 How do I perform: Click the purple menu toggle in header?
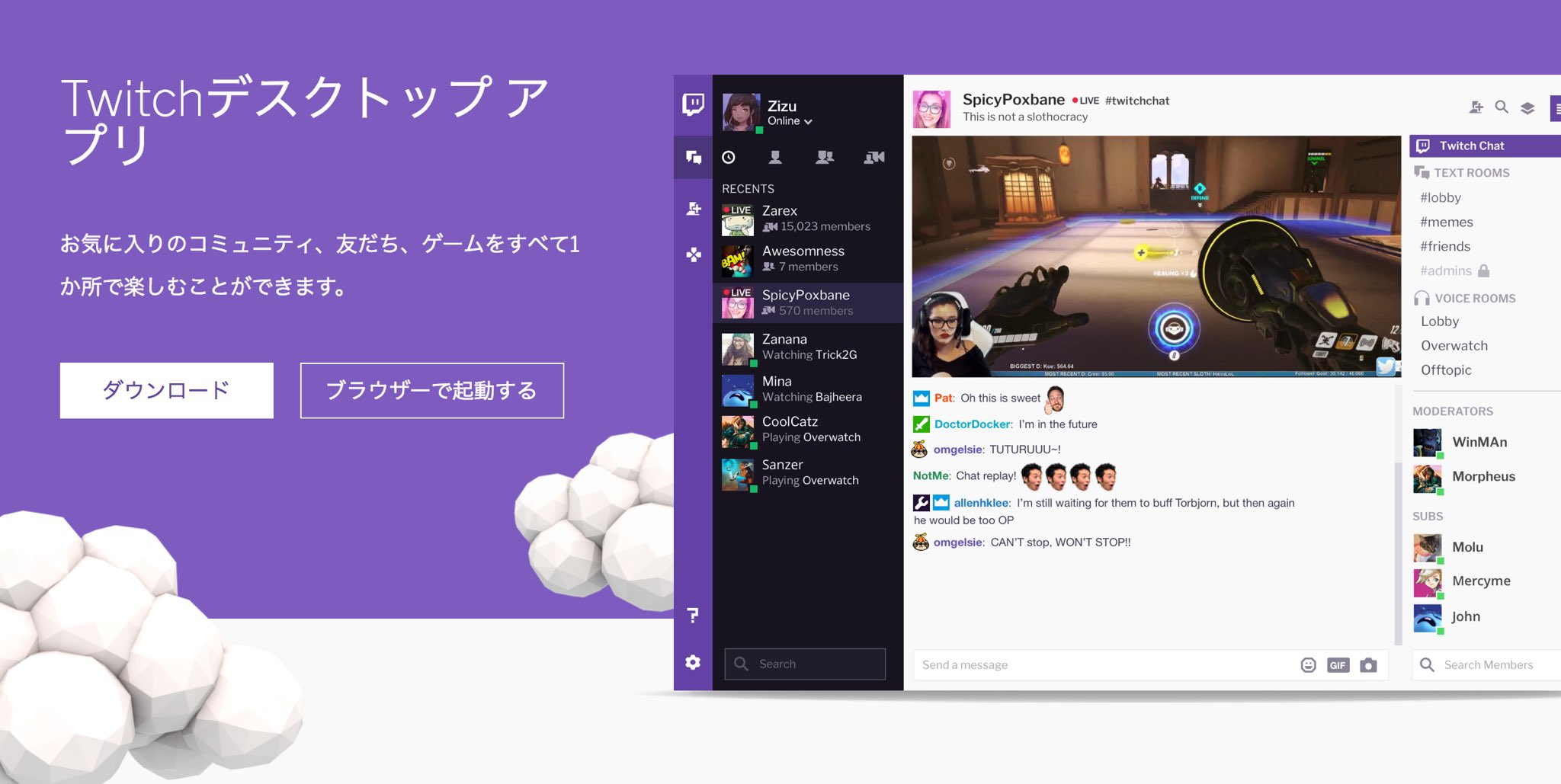(1556, 108)
